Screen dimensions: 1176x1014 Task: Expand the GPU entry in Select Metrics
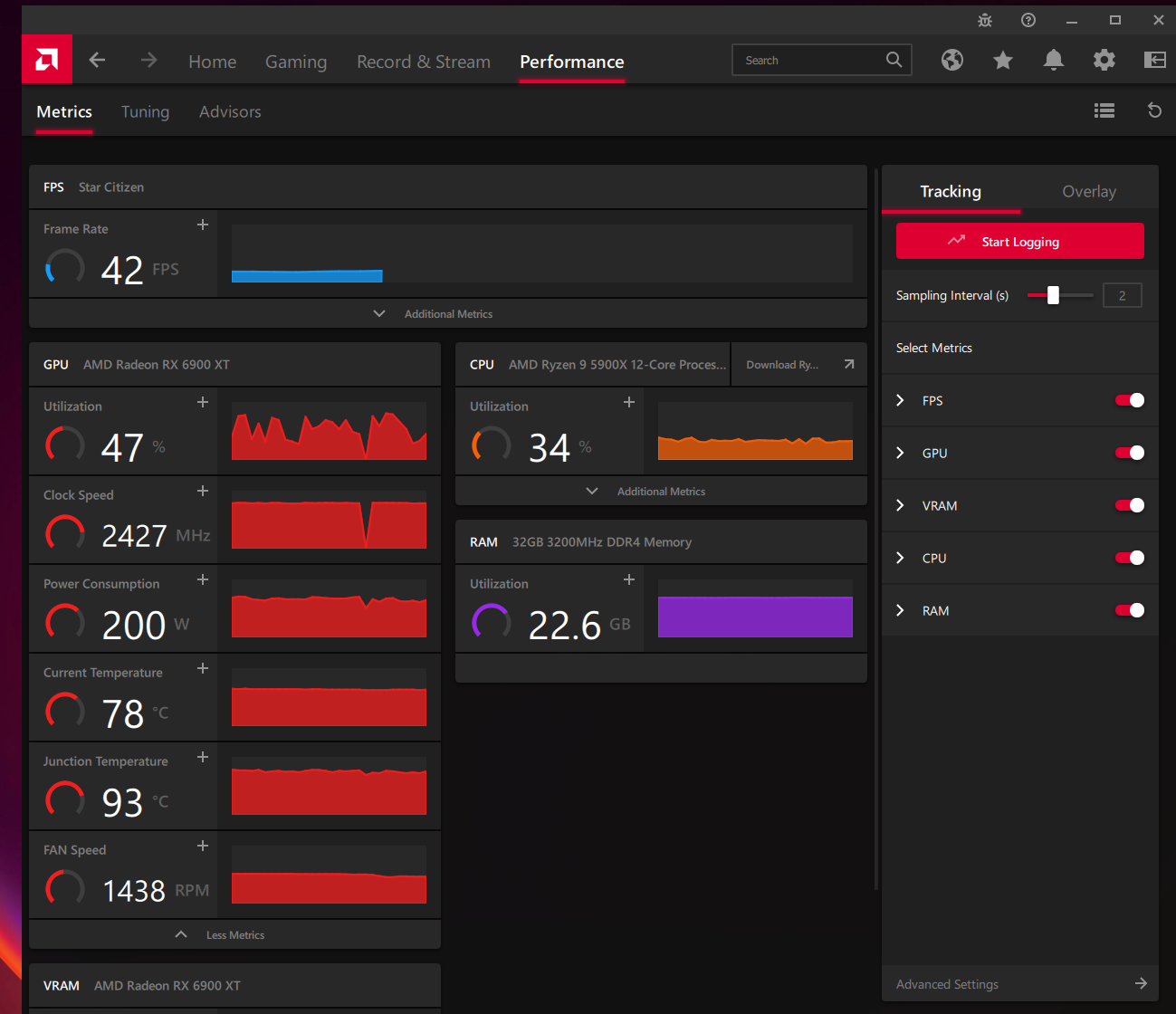(901, 453)
